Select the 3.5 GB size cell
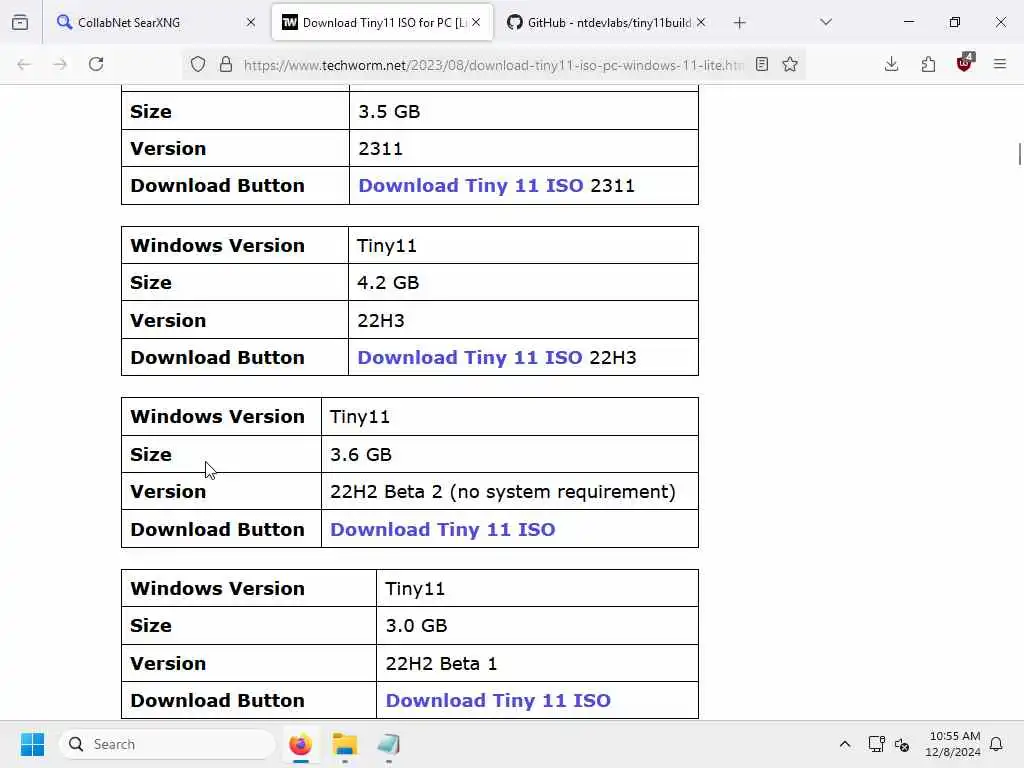Screen dimensions: 1024x768 pos(524,111)
